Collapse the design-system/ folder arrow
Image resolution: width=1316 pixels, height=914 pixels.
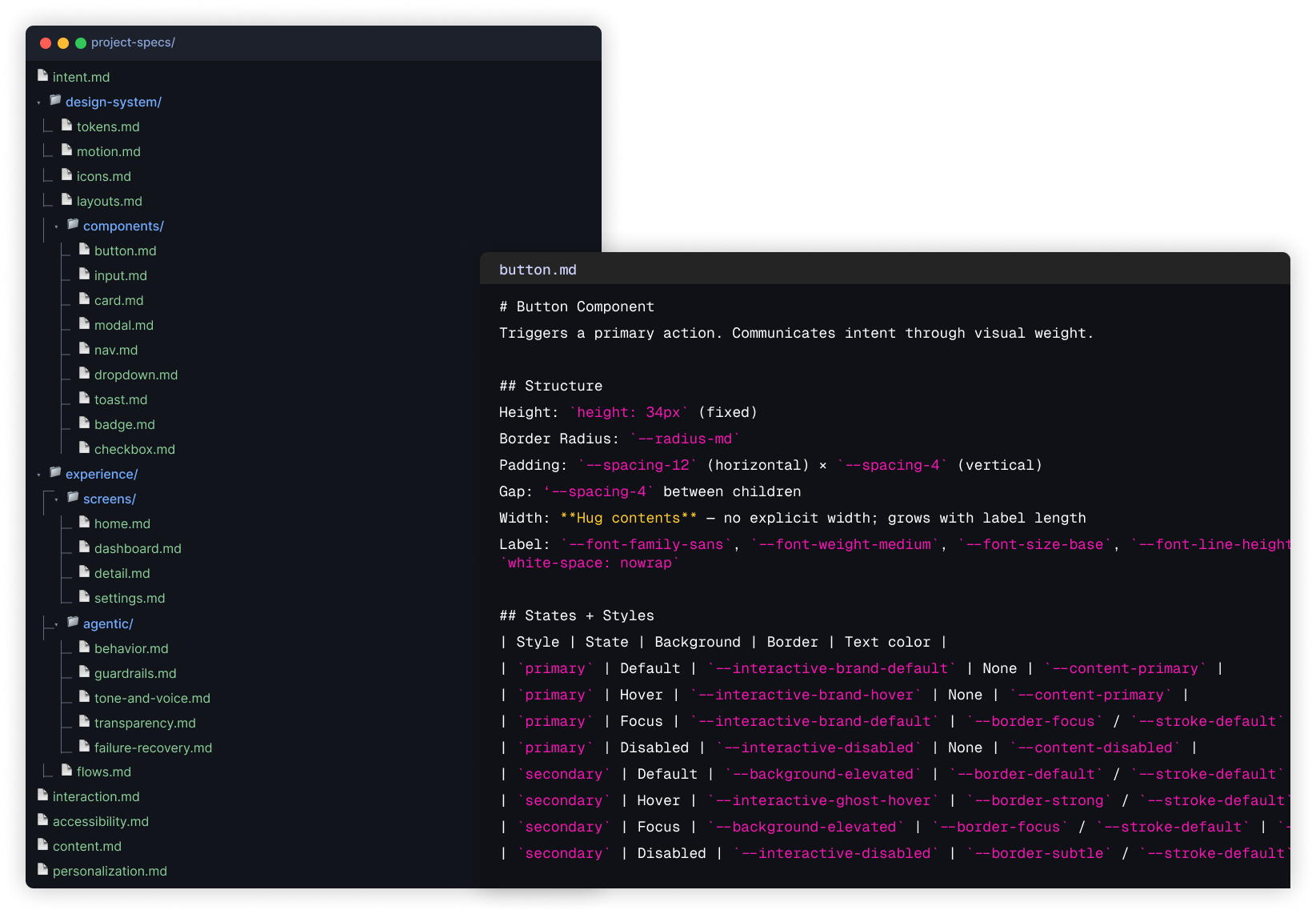point(38,103)
